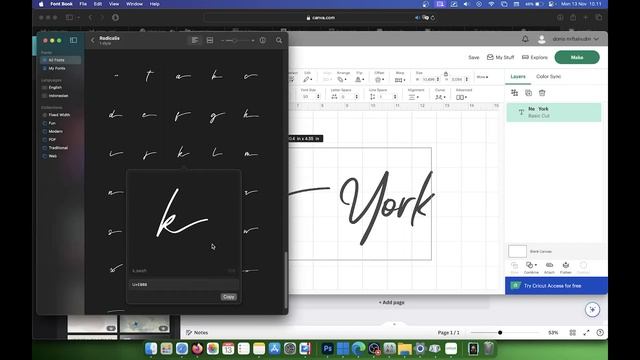The height and width of the screenshot is (360, 640).
Task: Open text Alignment dropdown
Action: coord(414,97)
